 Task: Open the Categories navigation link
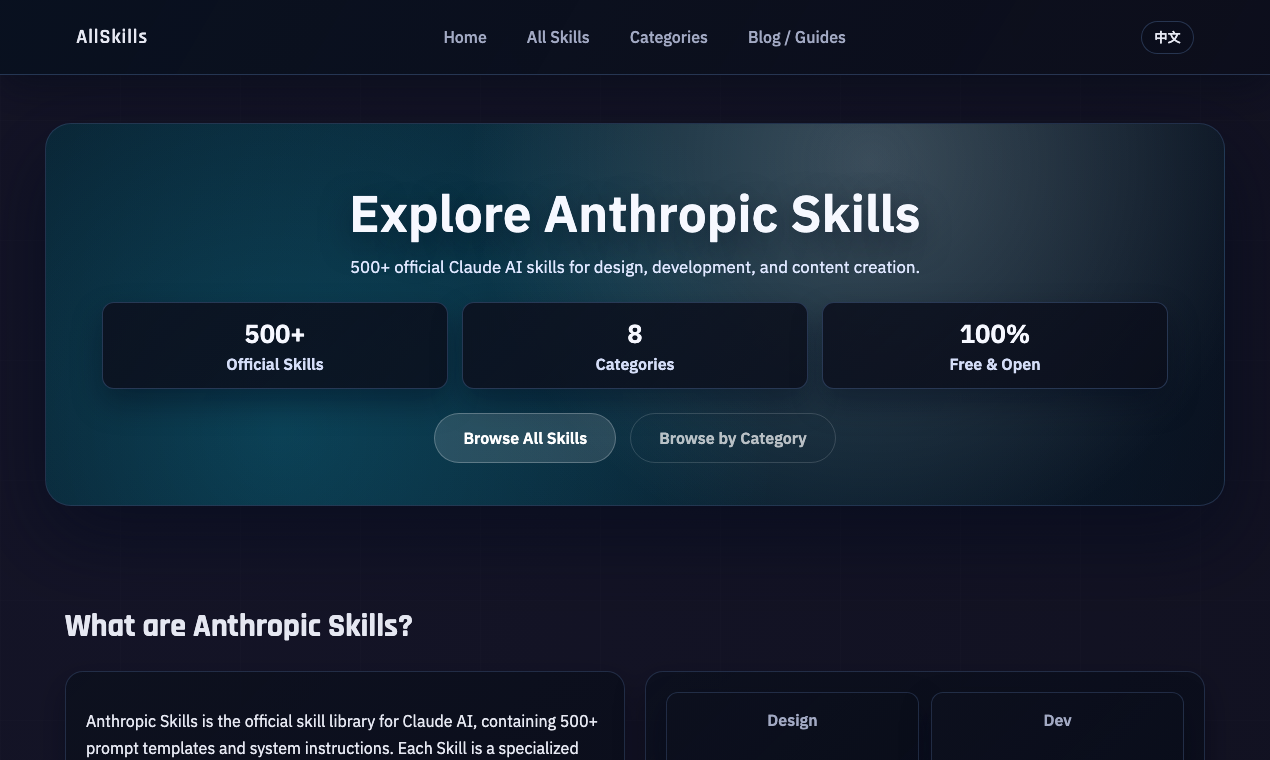668,37
